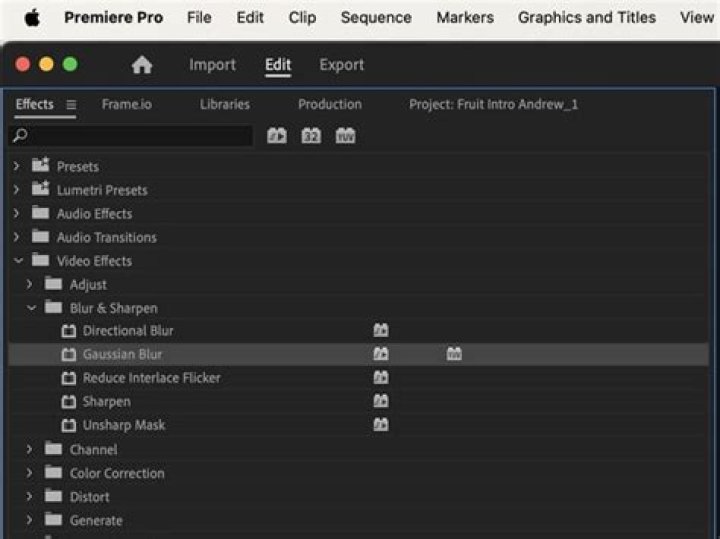Click the accelerated badge beside Reduce Interlace Flicker

(x=381, y=377)
